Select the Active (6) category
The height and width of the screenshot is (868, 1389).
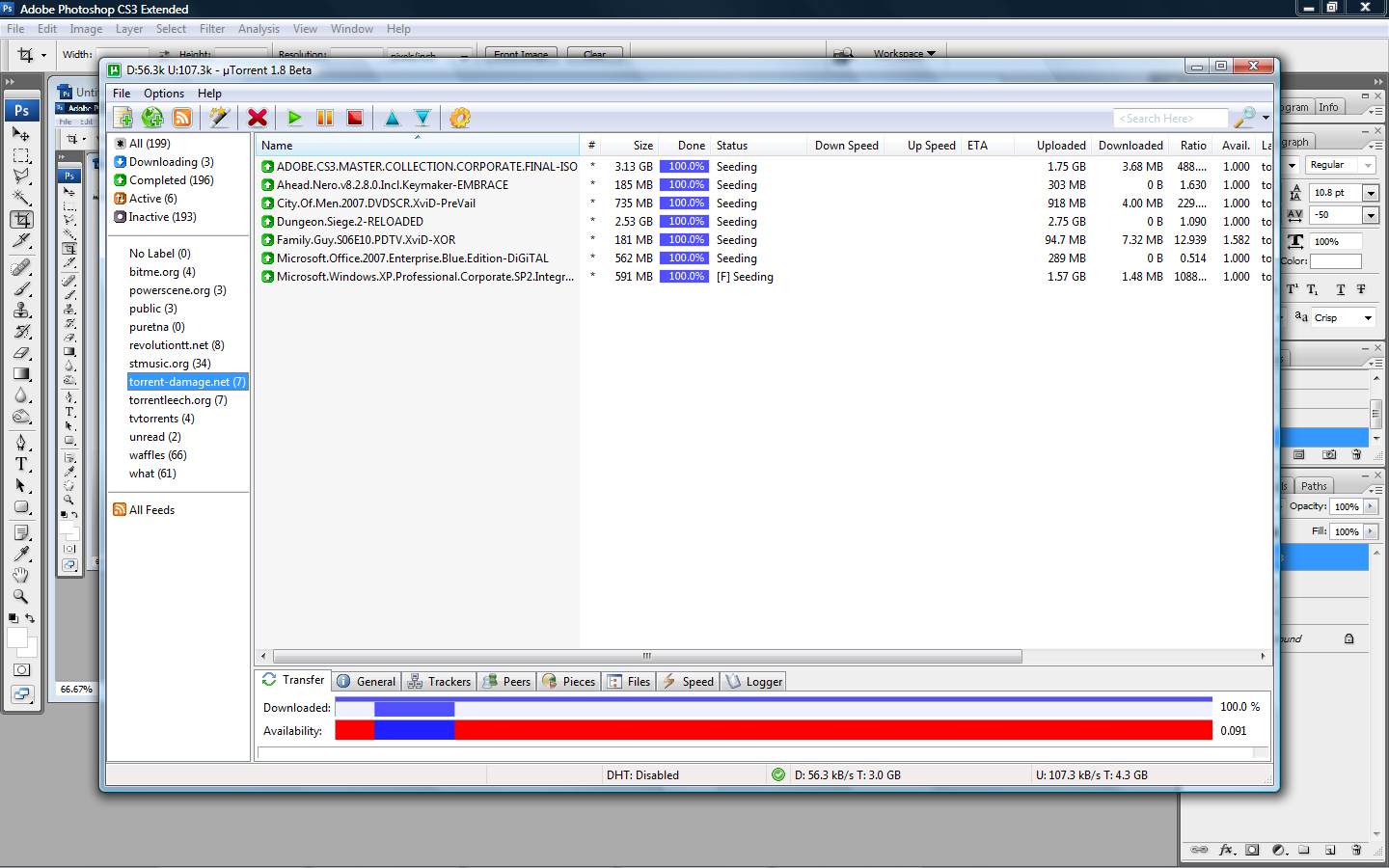(146, 199)
